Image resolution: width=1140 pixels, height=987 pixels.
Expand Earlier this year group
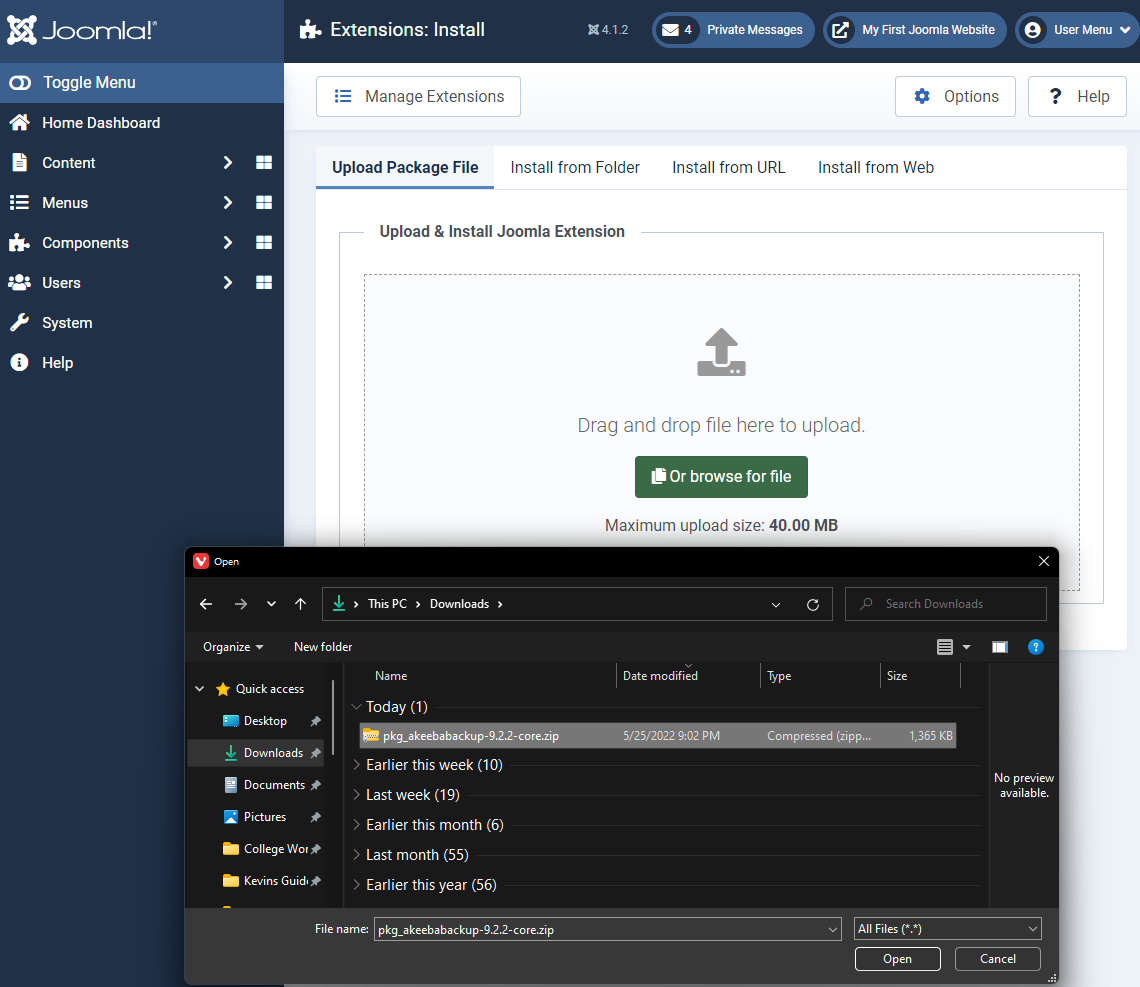tap(356, 885)
